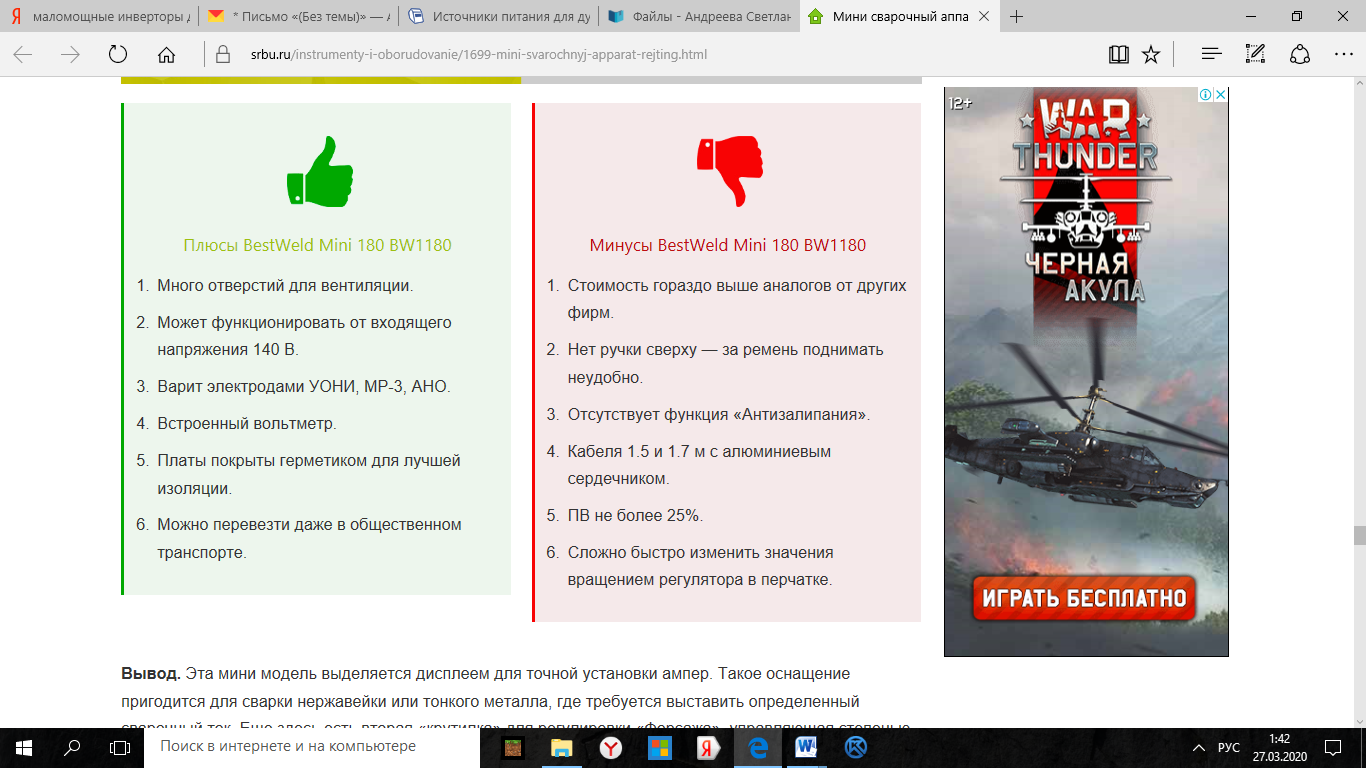Open the browser home page
The height and width of the screenshot is (768, 1366).
click(166, 54)
